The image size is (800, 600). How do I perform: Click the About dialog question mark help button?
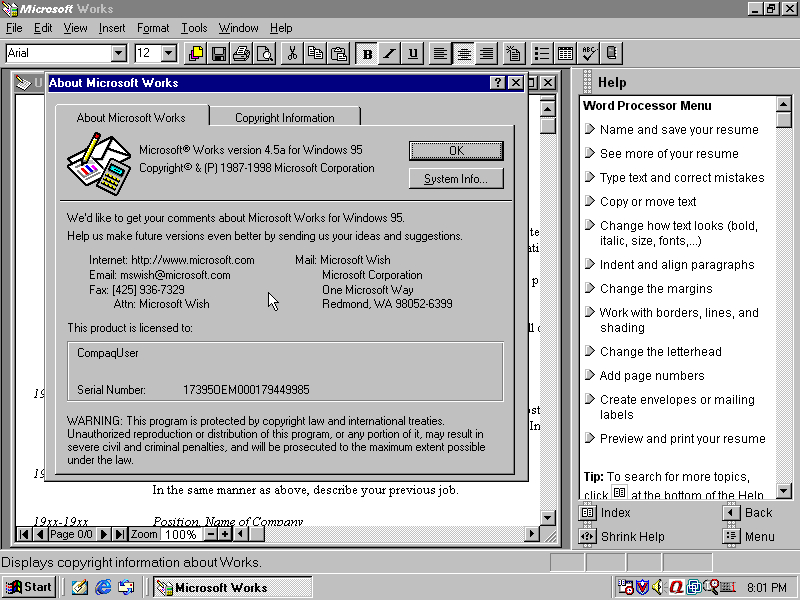click(497, 83)
